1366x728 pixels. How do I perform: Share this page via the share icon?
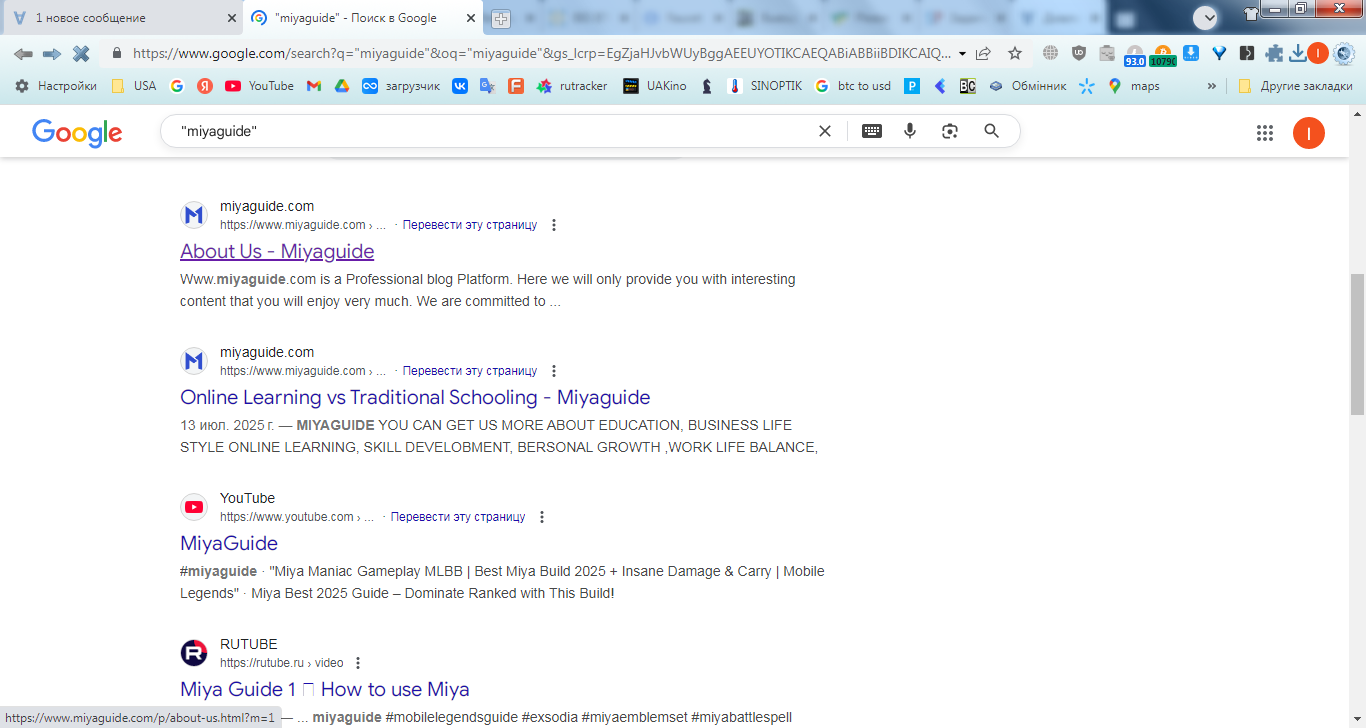(x=984, y=53)
